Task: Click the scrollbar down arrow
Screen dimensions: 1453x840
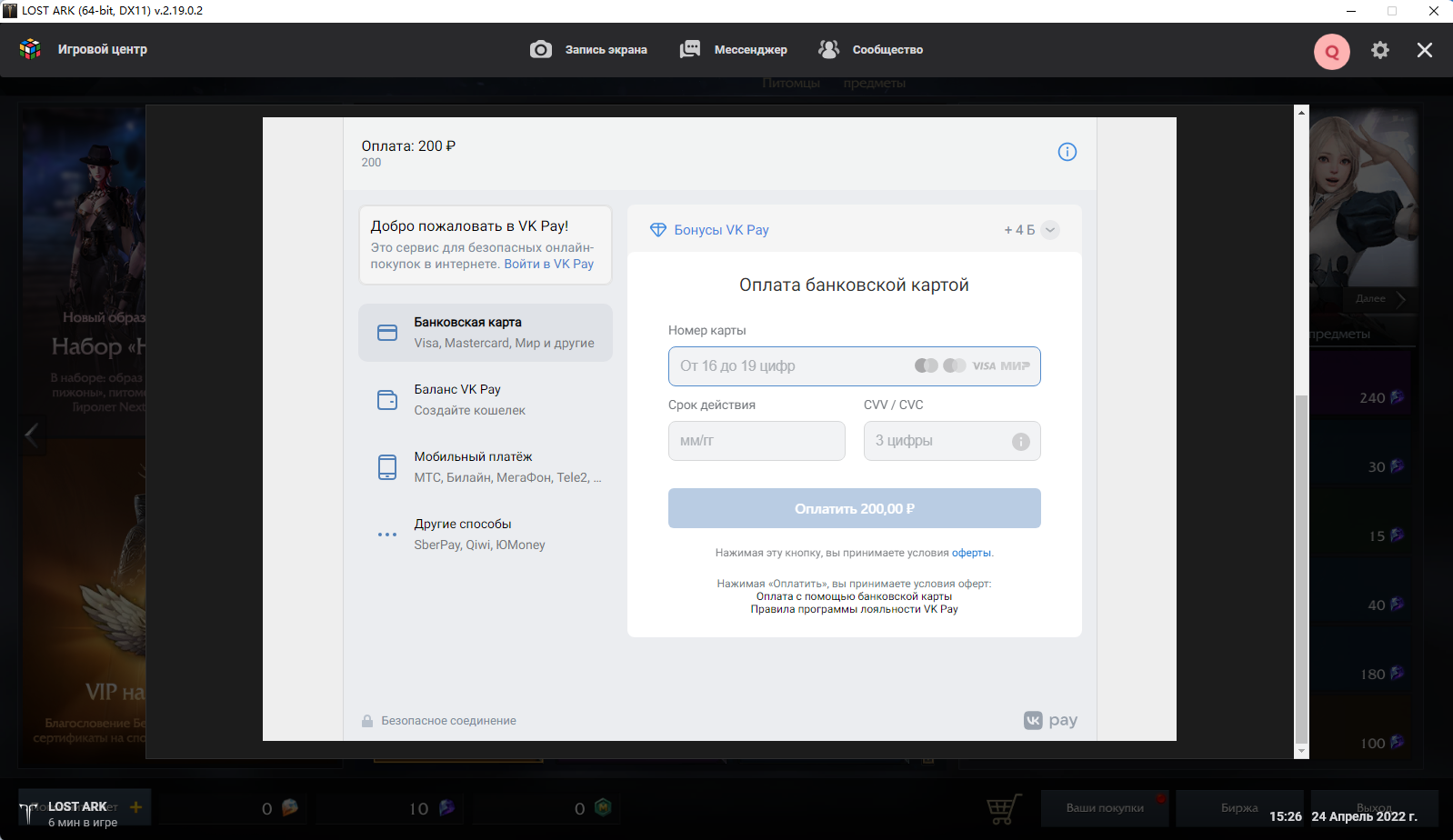Action: 1301,751
